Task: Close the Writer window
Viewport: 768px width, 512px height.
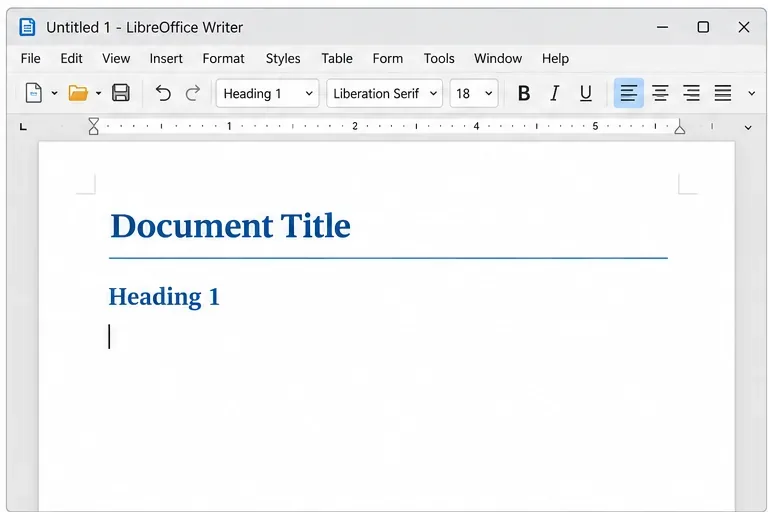Action: point(744,27)
